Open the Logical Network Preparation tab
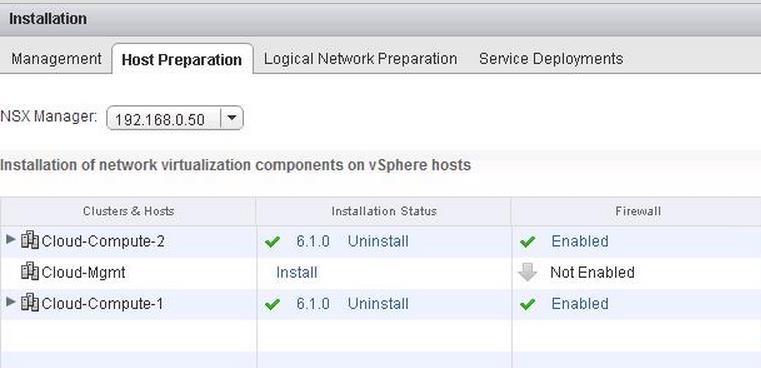The height and width of the screenshot is (368, 761). coord(360,59)
